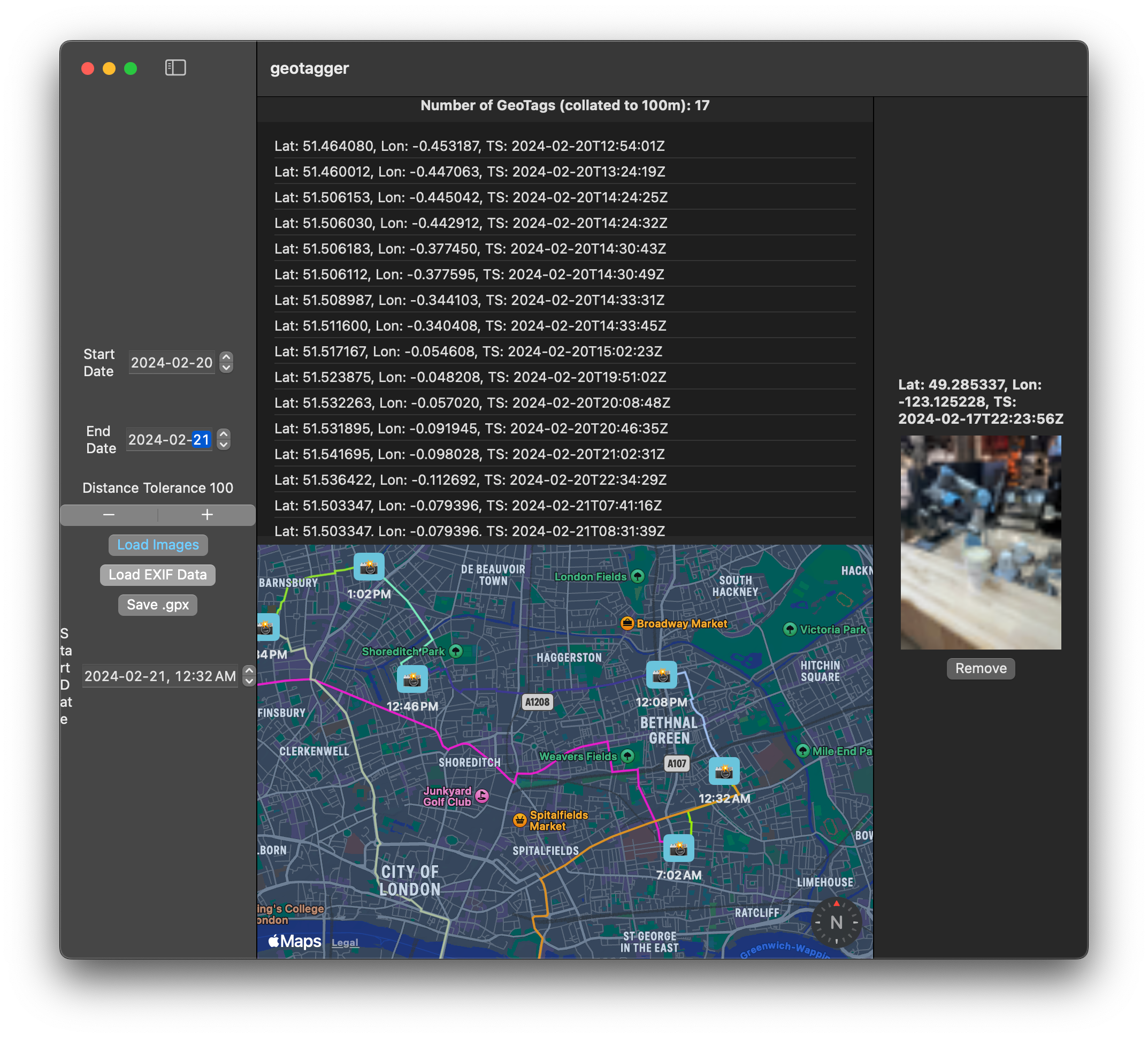Increase Distance Tolerance with the plus button

(x=206, y=515)
